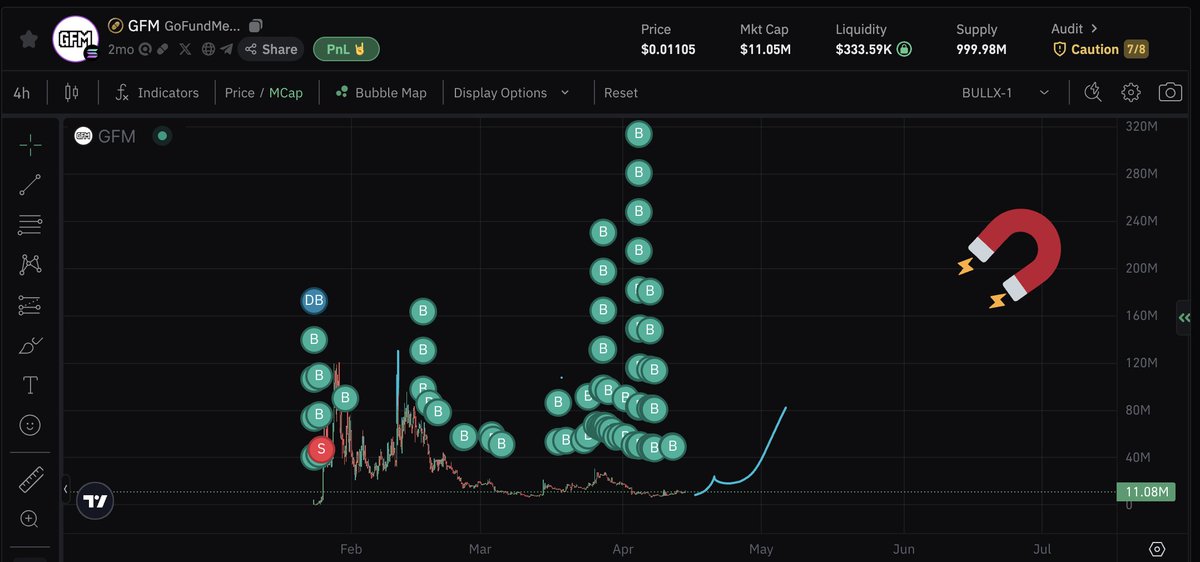
Task: Click the liquidity lock icon
Action: click(904, 49)
